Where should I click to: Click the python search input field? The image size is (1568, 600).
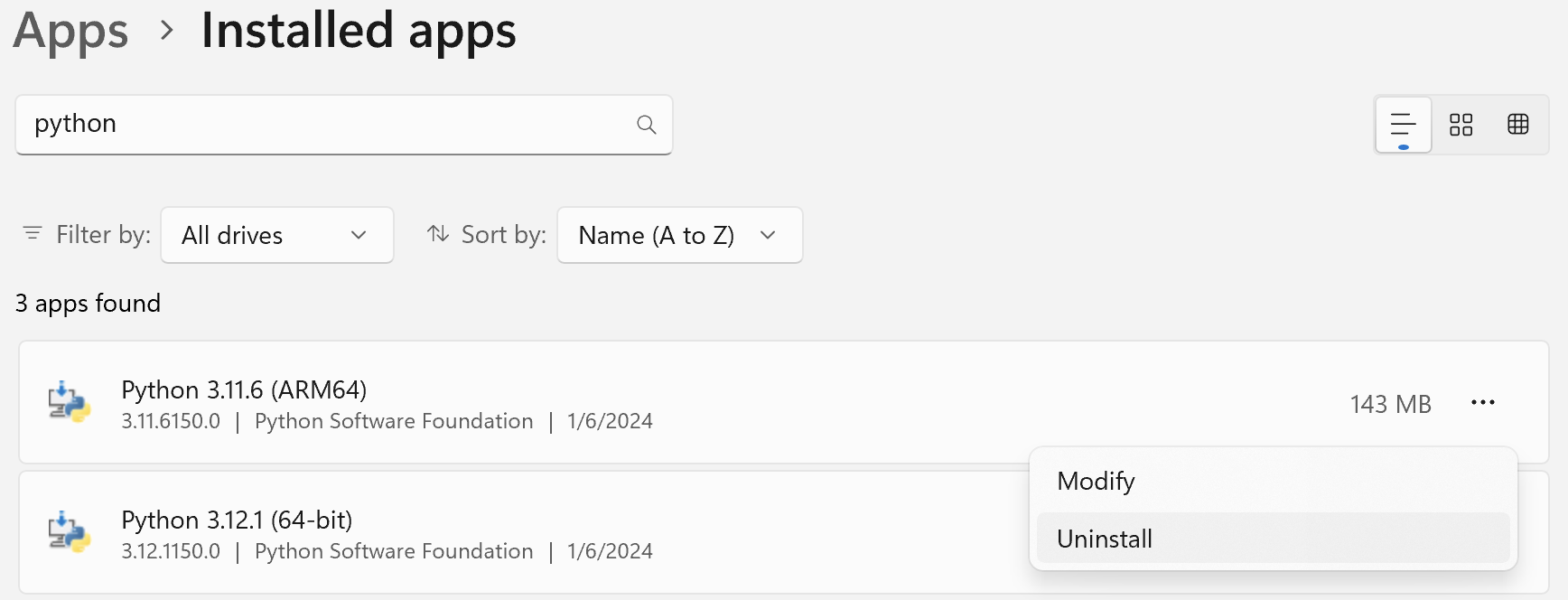click(325, 125)
